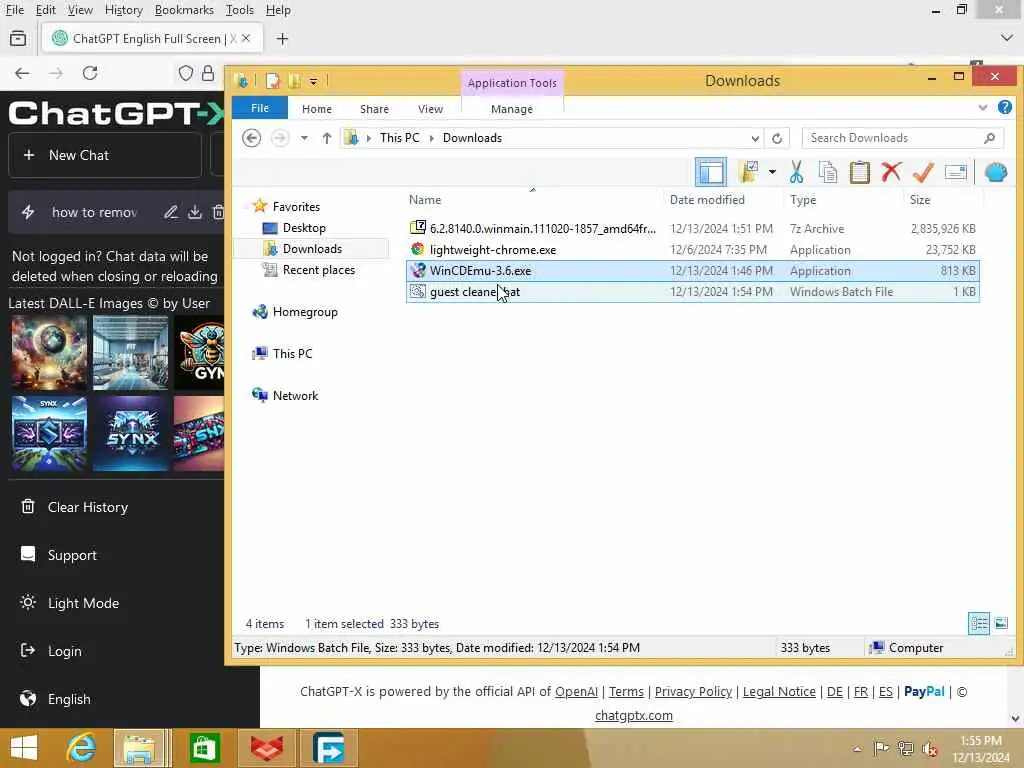
Task: Select the guest cleaner.bat file
Action: (693, 292)
